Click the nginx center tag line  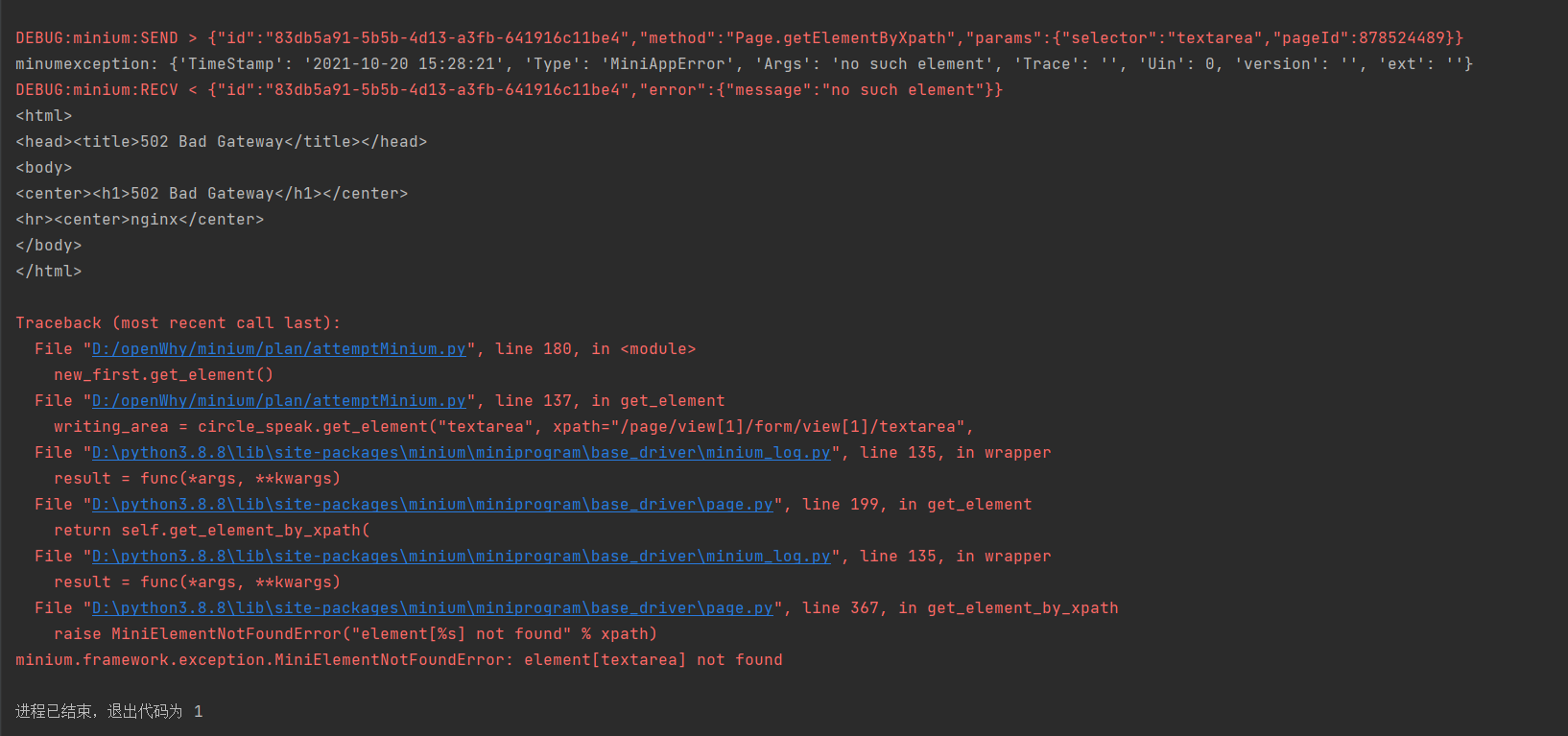click(x=139, y=220)
